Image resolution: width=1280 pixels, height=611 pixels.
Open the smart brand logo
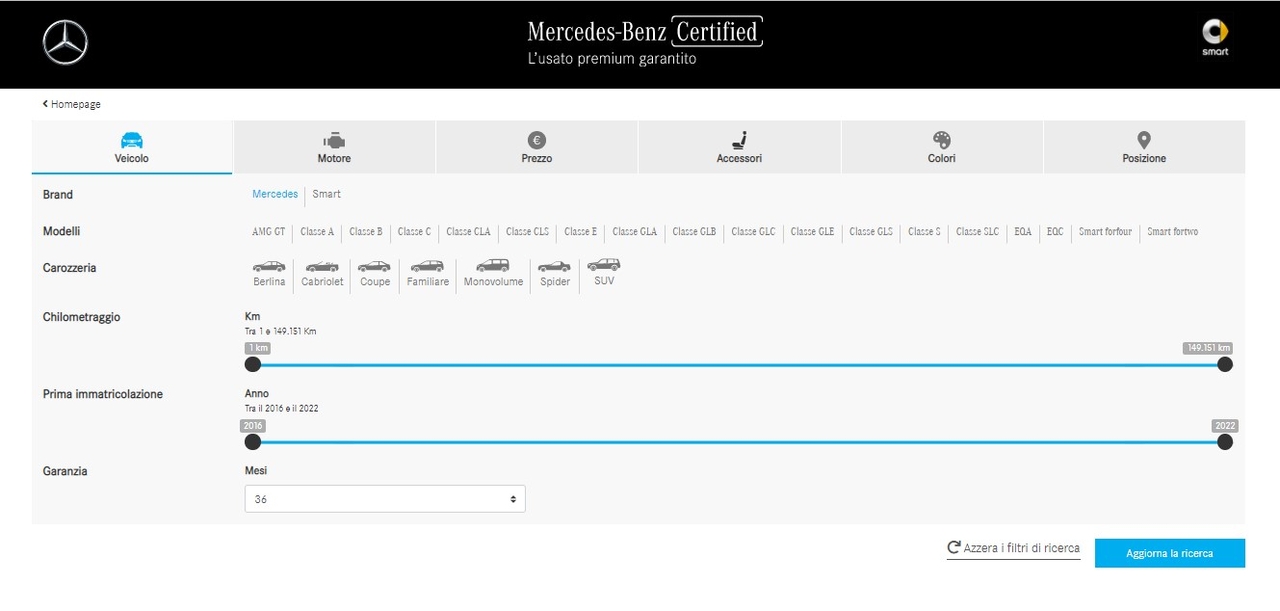1215,38
